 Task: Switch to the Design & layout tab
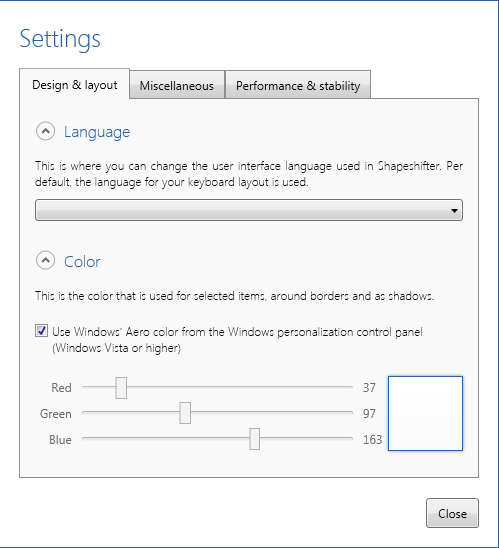tap(74, 85)
